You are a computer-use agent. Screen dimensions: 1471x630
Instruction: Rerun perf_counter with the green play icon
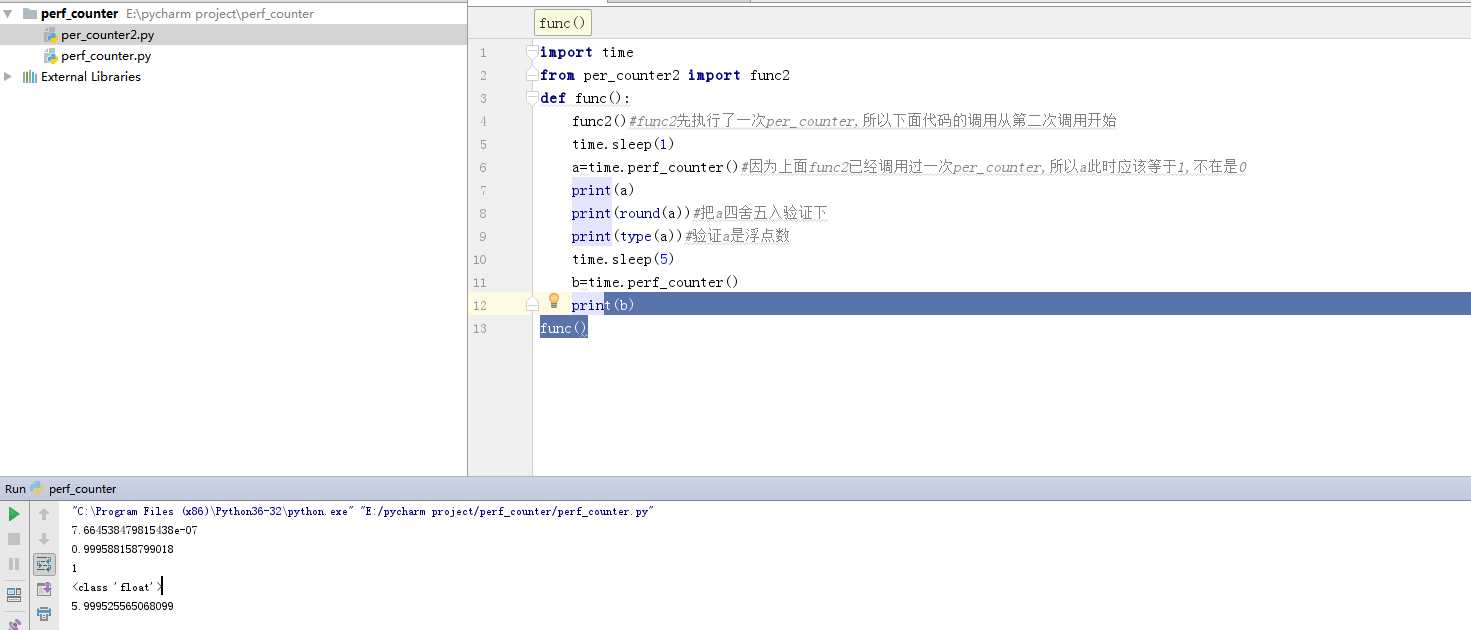pos(14,514)
